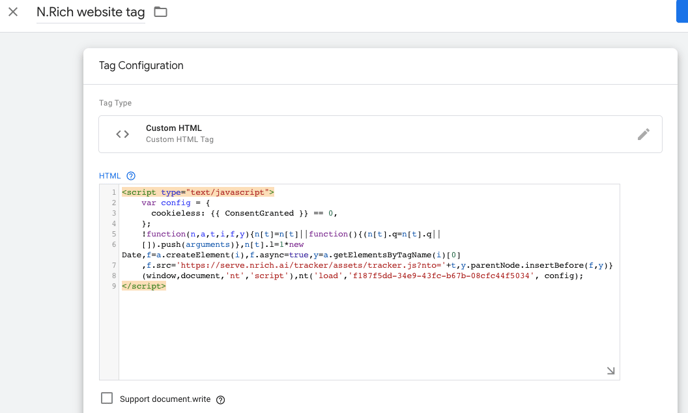The height and width of the screenshot is (413, 688).
Task: Click the tracker.js URL string in code
Action: pos(311,265)
